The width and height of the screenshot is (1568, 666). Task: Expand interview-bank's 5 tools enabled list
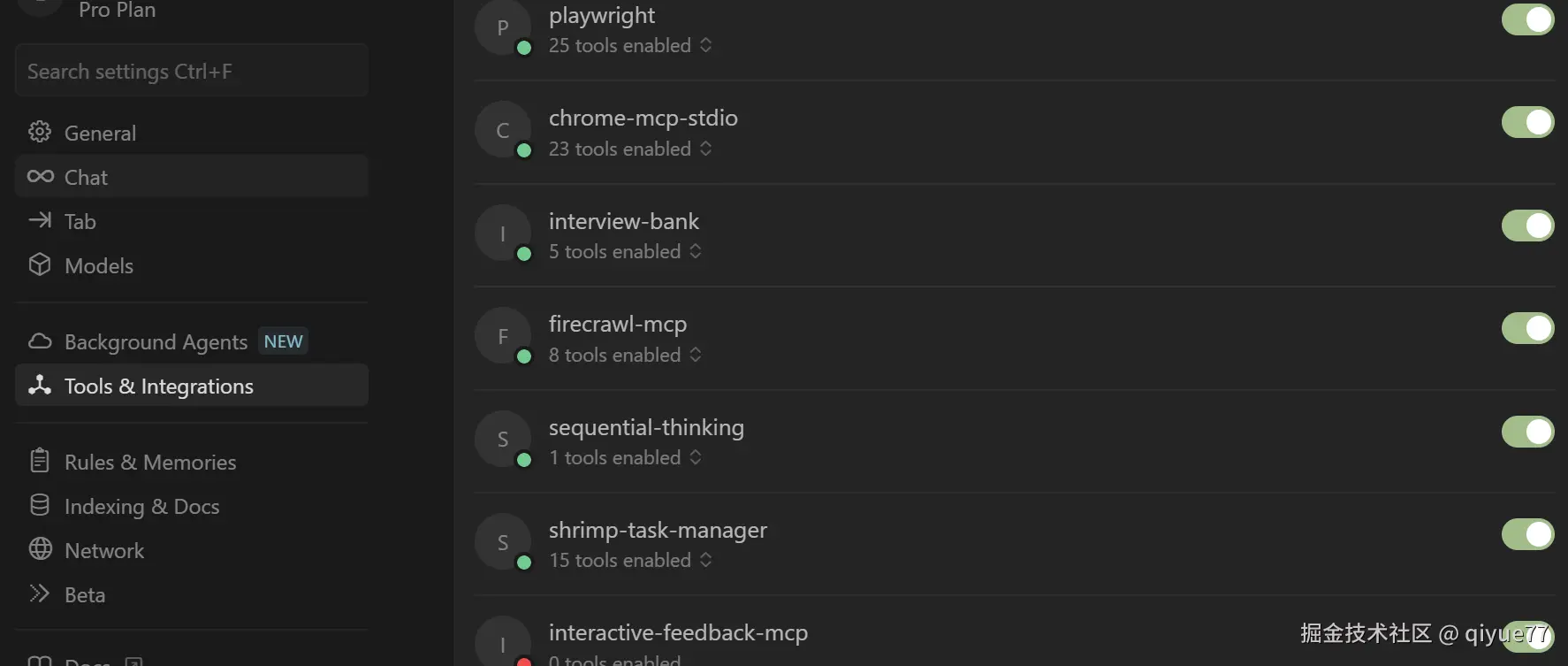tap(624, 251)
